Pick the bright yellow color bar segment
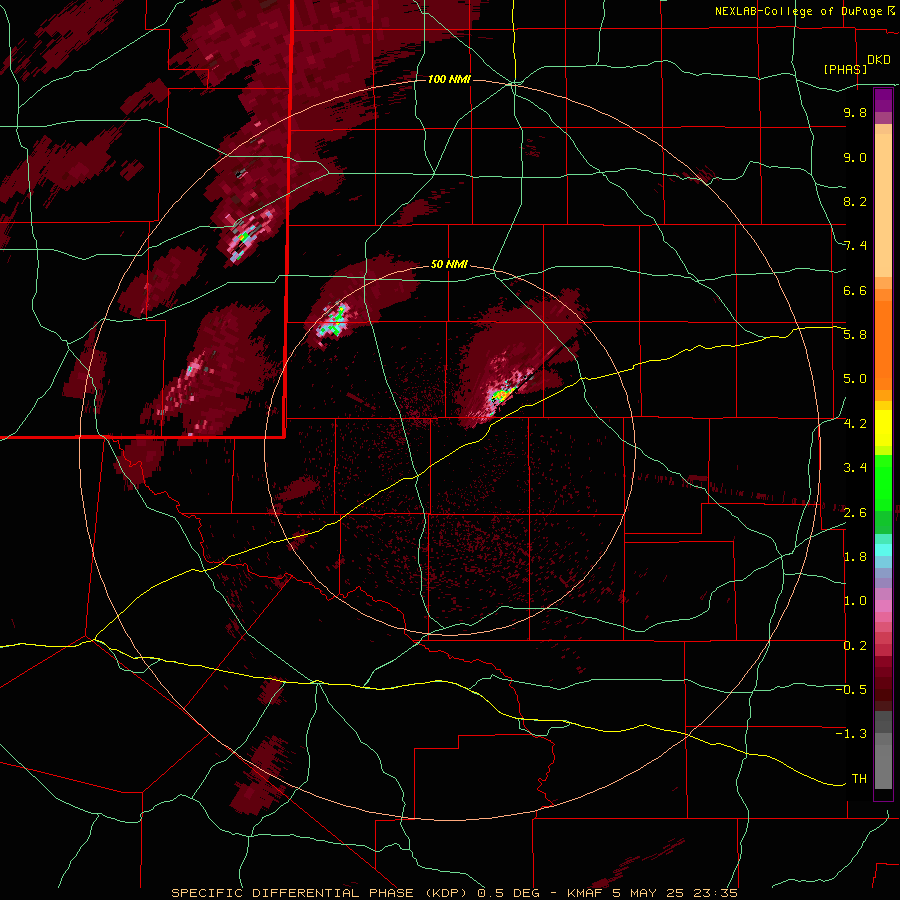Image resolution: width=900 pixels, height=900 pixels. click(883, 428)
